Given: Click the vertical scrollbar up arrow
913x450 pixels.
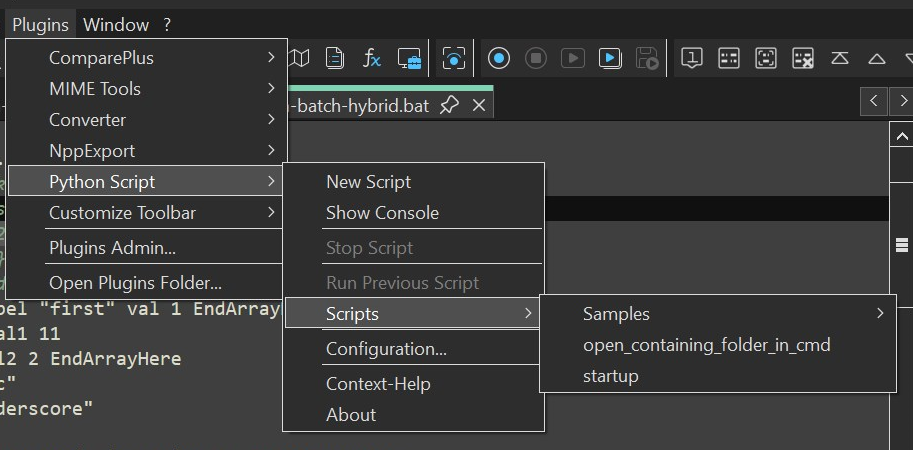Looking at the screenshot, I should click(x=900, y=135).
